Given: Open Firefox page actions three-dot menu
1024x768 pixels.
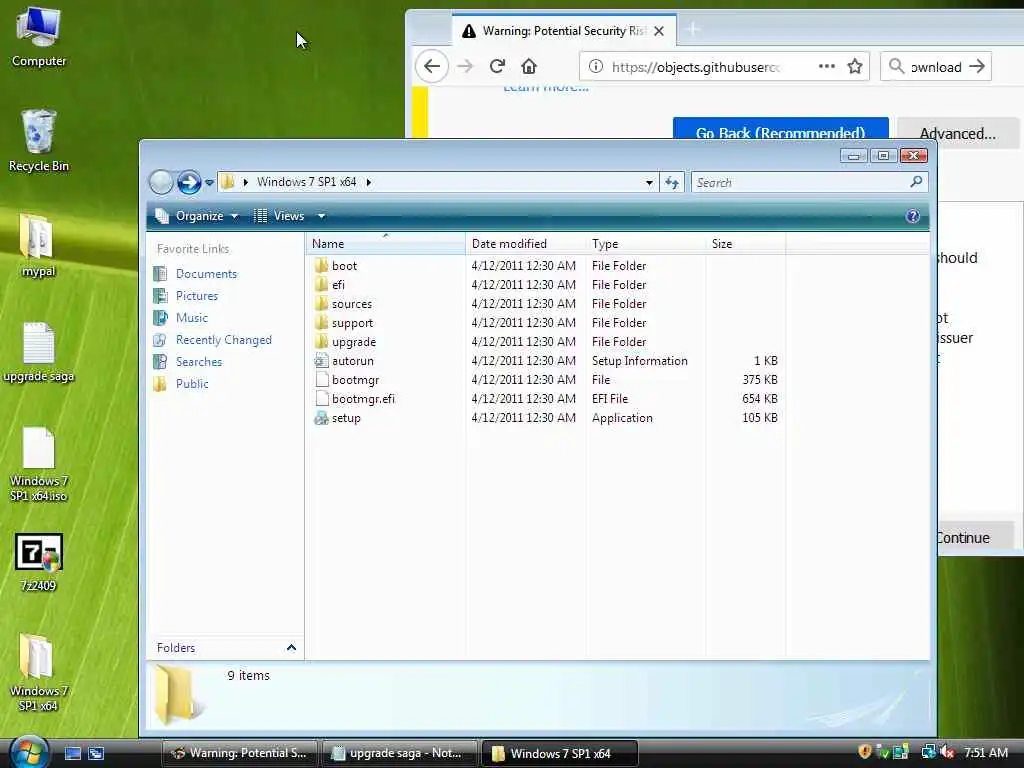Looking at the screenshot, I should (827, 66).
